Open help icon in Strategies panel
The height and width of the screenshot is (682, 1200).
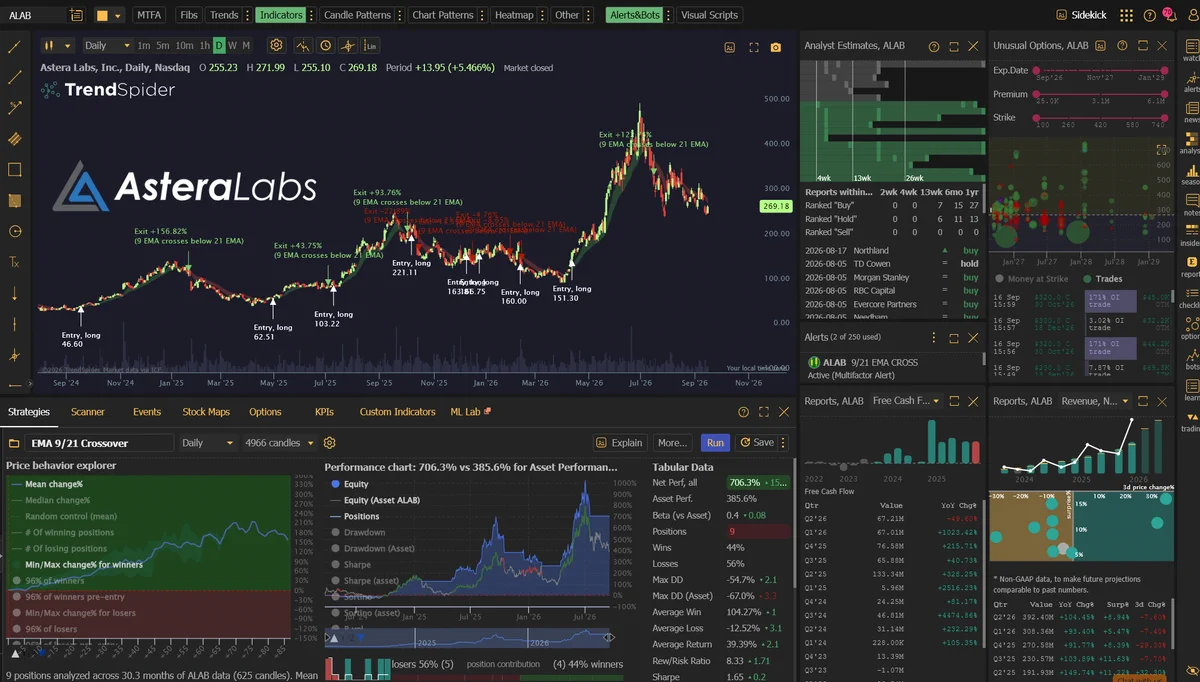pyautogui.click(x=743, y=412)
